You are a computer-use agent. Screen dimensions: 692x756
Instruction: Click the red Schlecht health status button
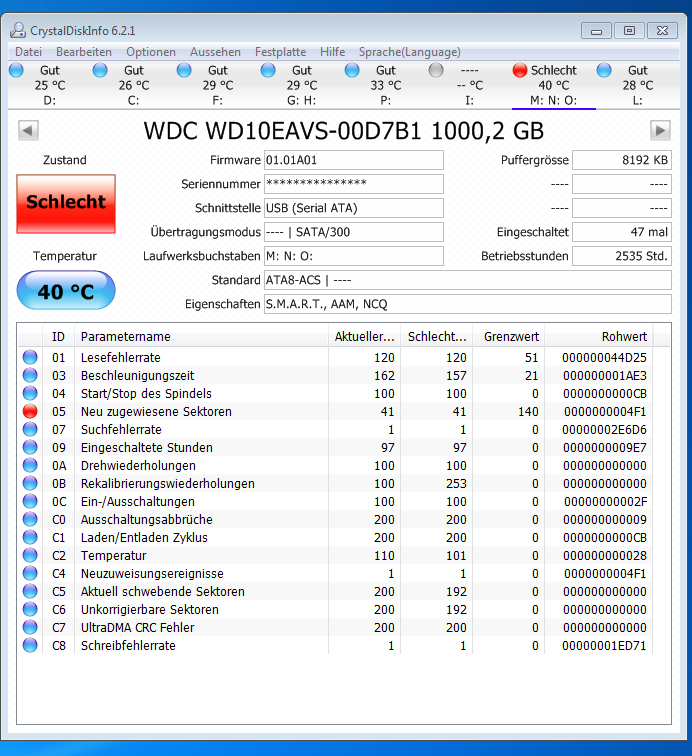click(66, 204)
